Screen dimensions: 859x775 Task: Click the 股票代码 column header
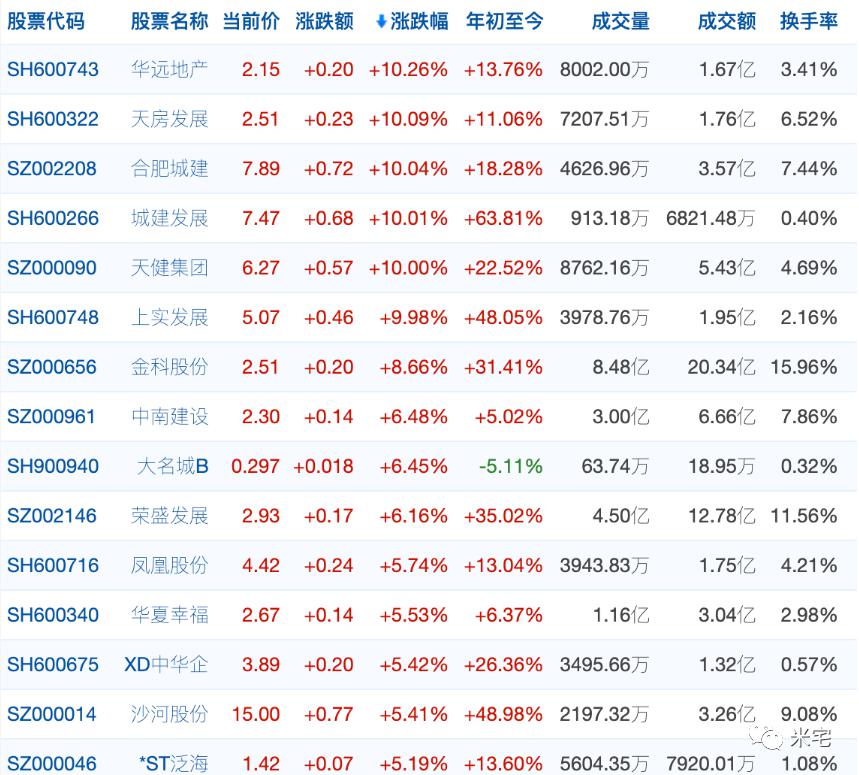coord(45,21)
